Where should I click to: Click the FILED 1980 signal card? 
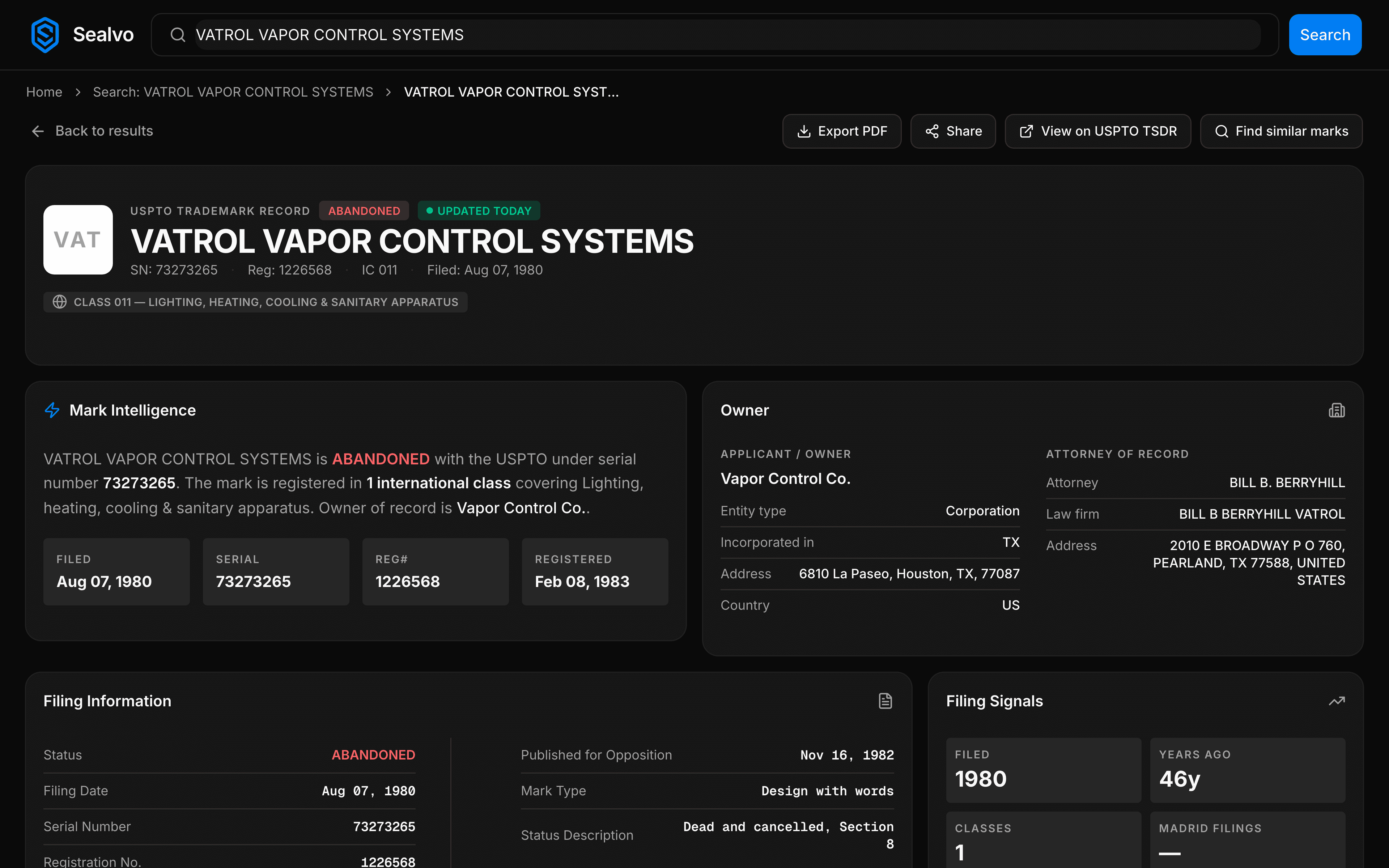coord(1044,770)
